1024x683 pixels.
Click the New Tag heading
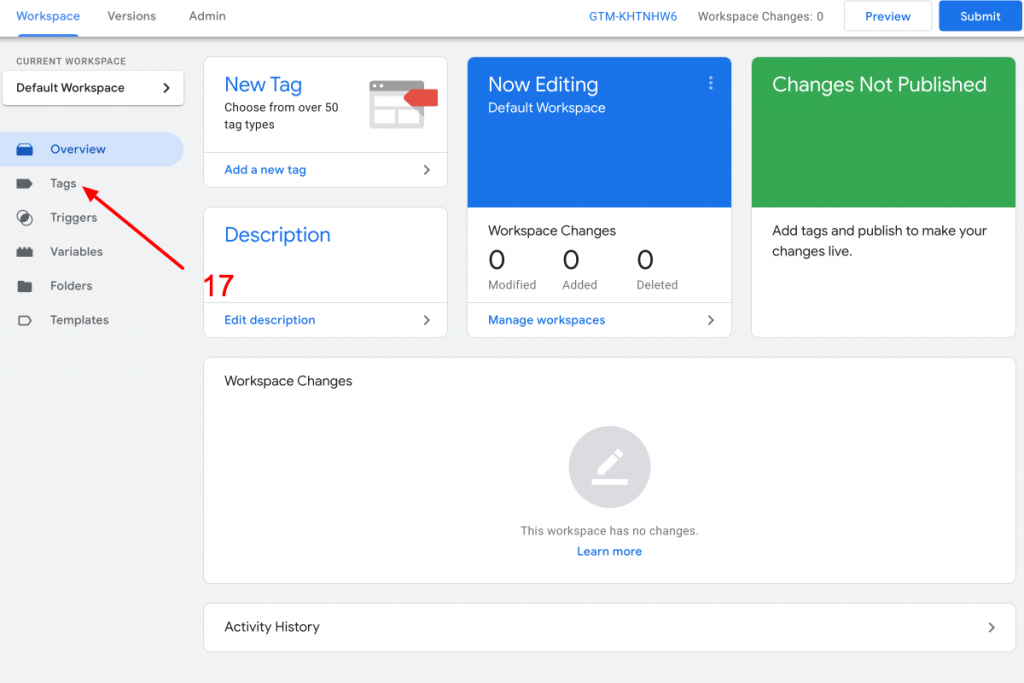(x=263, y=84)
